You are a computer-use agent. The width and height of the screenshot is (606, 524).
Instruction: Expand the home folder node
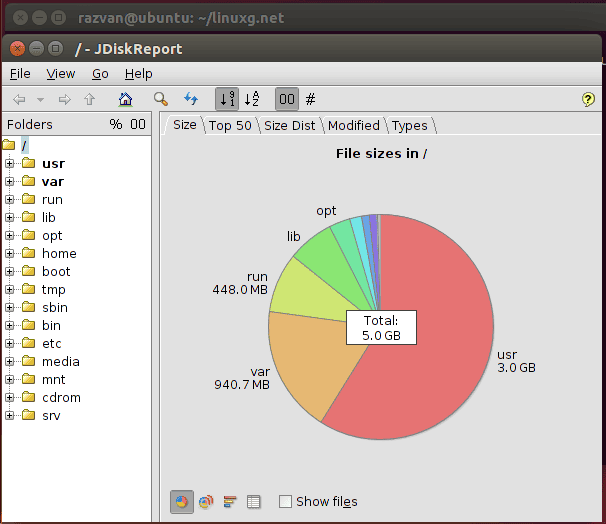click(10, 253)
